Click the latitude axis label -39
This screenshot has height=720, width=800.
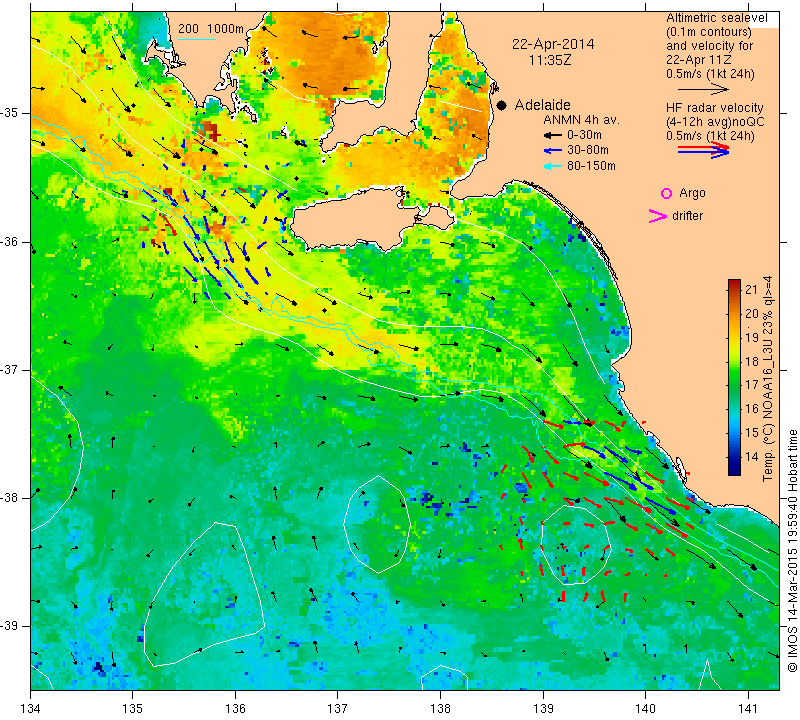pyautogui.click(x=9, y=626)
